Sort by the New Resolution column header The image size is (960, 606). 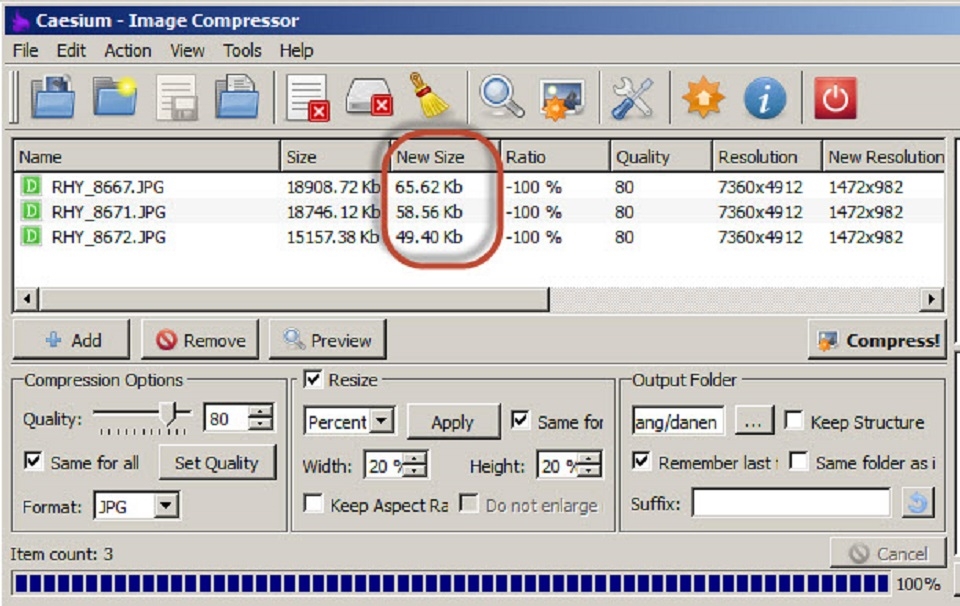(885, 157)
